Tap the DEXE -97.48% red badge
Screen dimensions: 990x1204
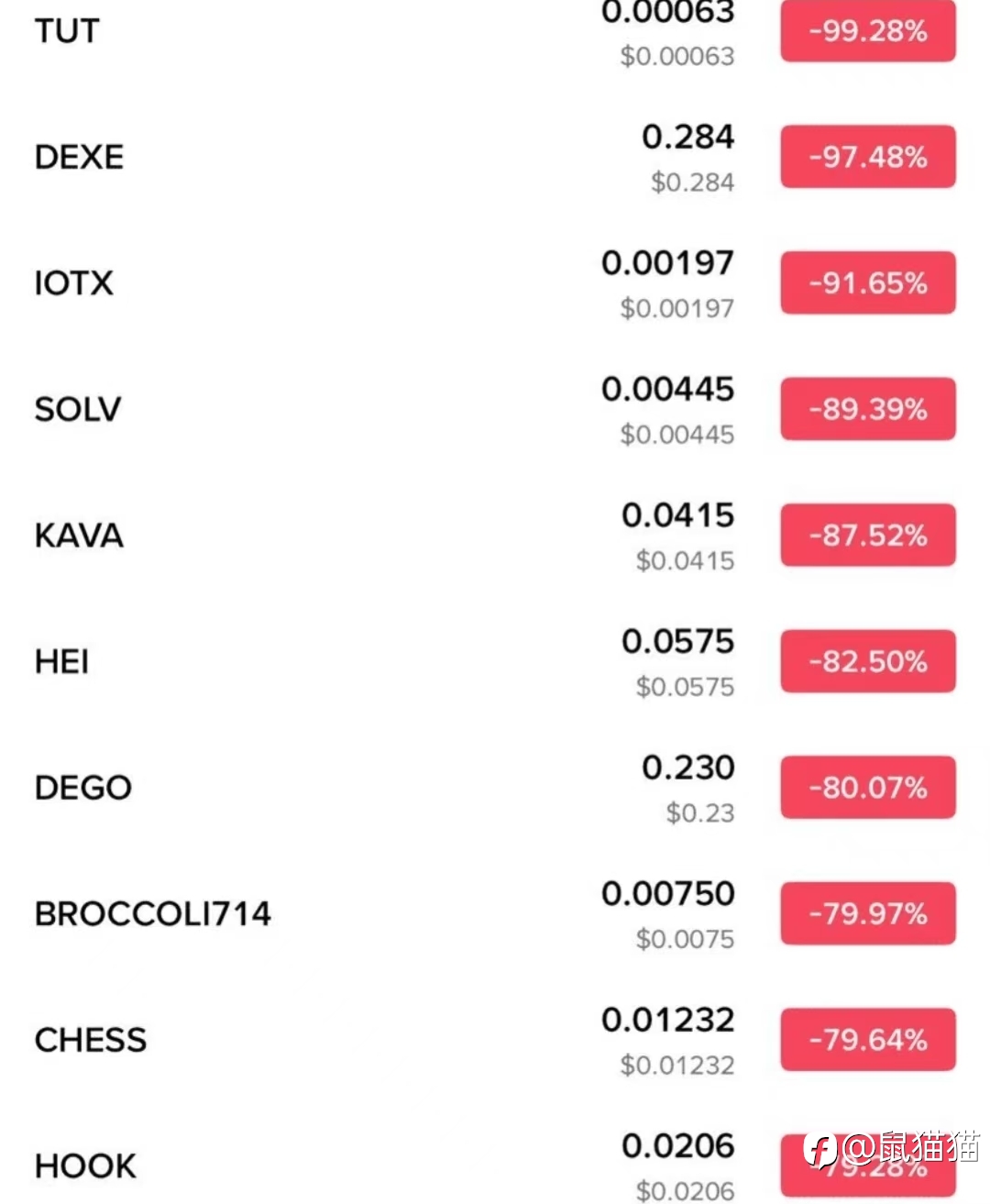point(867,157)
